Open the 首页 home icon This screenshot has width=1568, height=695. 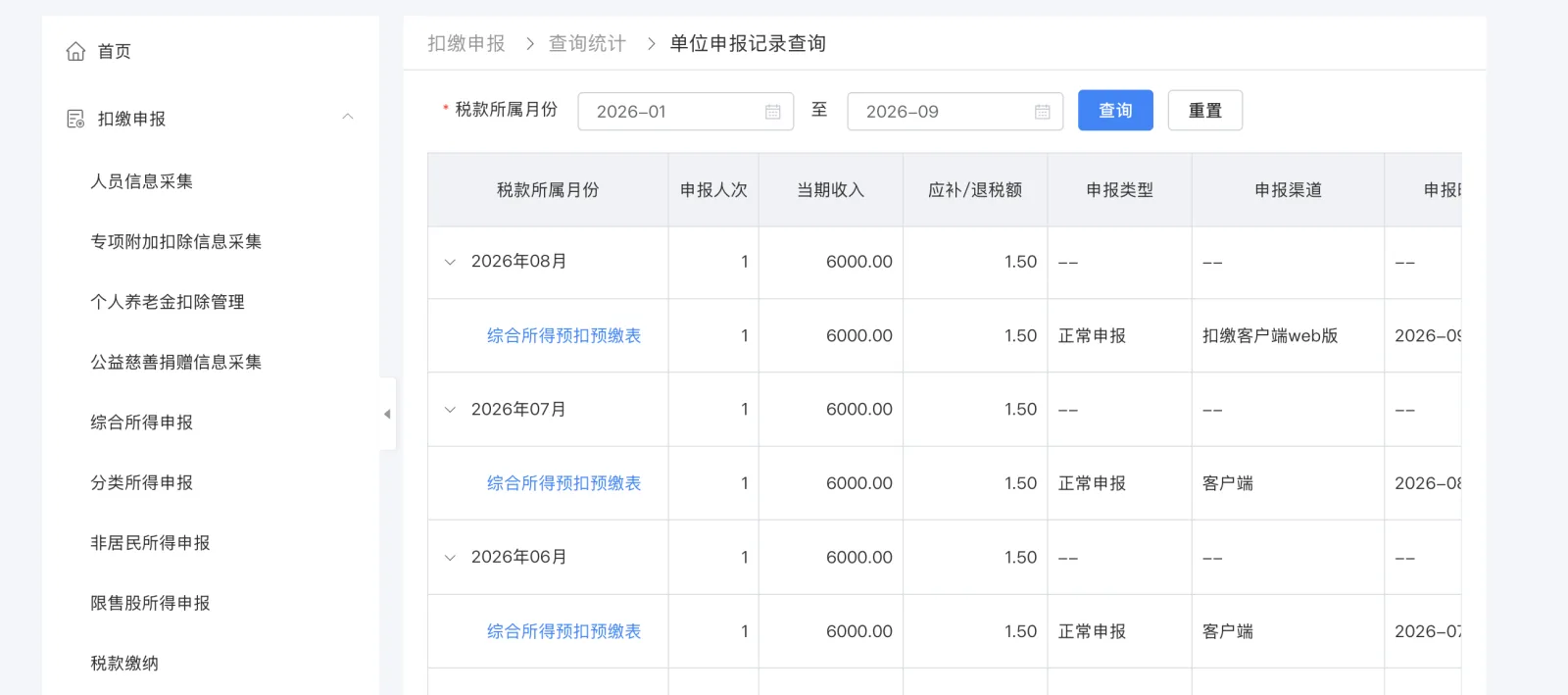(75, 51)
